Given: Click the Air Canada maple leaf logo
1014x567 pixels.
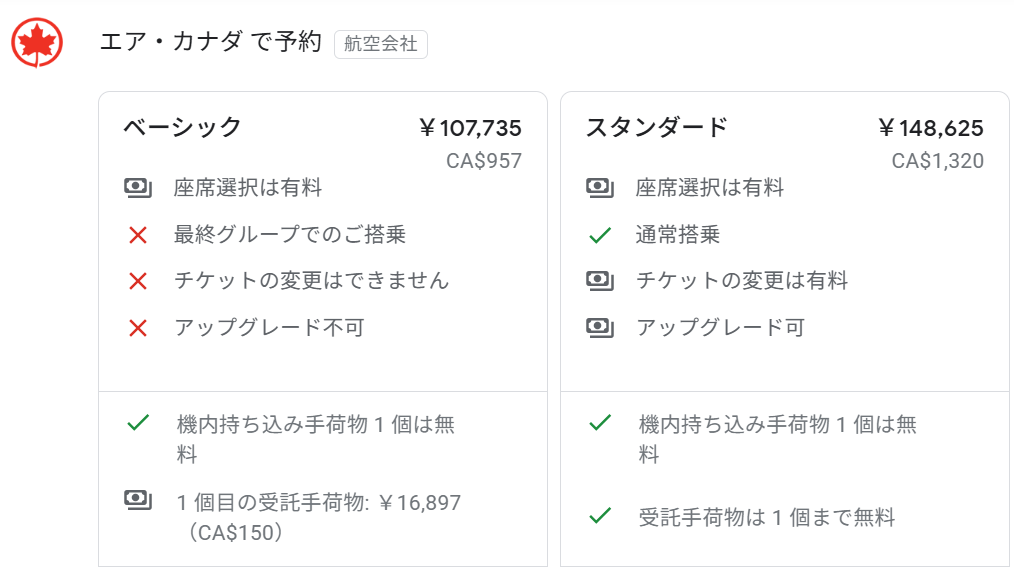Looking at the screenshot, I should click(x=37, y=43).
